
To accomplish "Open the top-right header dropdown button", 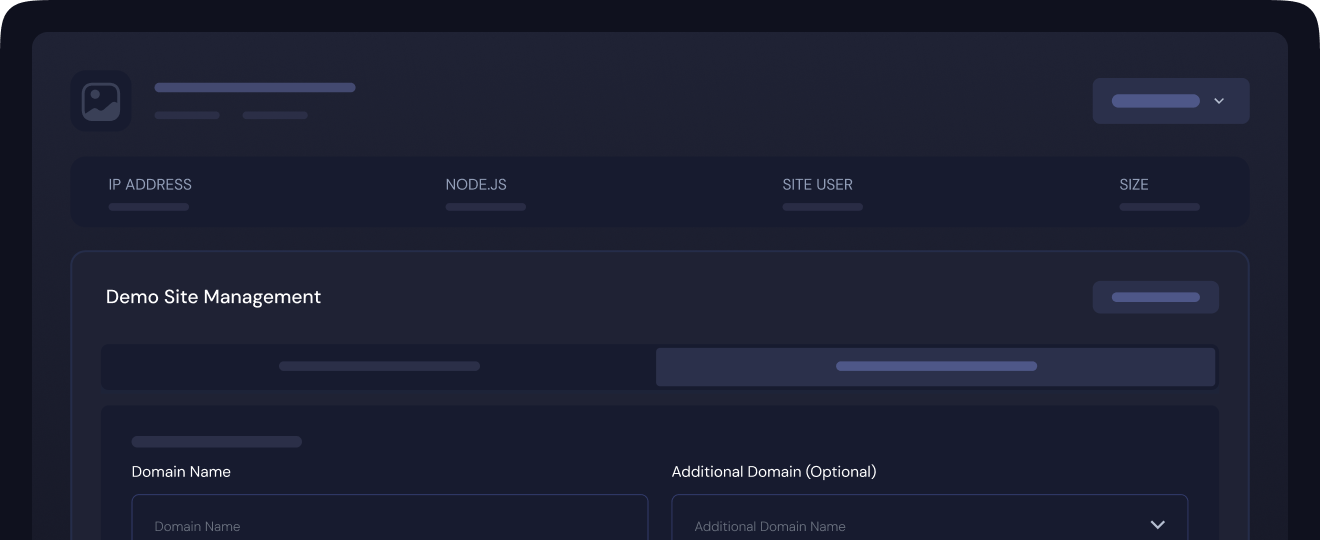I will pos(1170,101).
